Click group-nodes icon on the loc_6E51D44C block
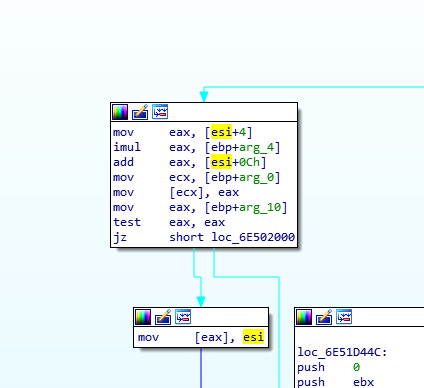The height and width of the screenshot is (388, 424). pos(344,317)
